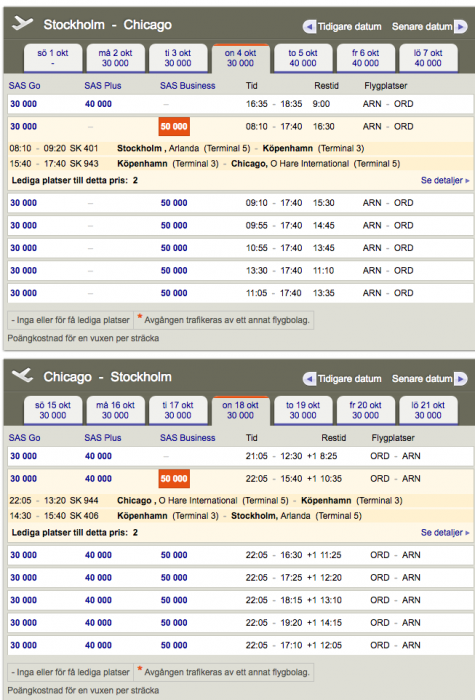Choose SAS Plus 40 000 on flight arriving 18:15 +1

[98, 600]
